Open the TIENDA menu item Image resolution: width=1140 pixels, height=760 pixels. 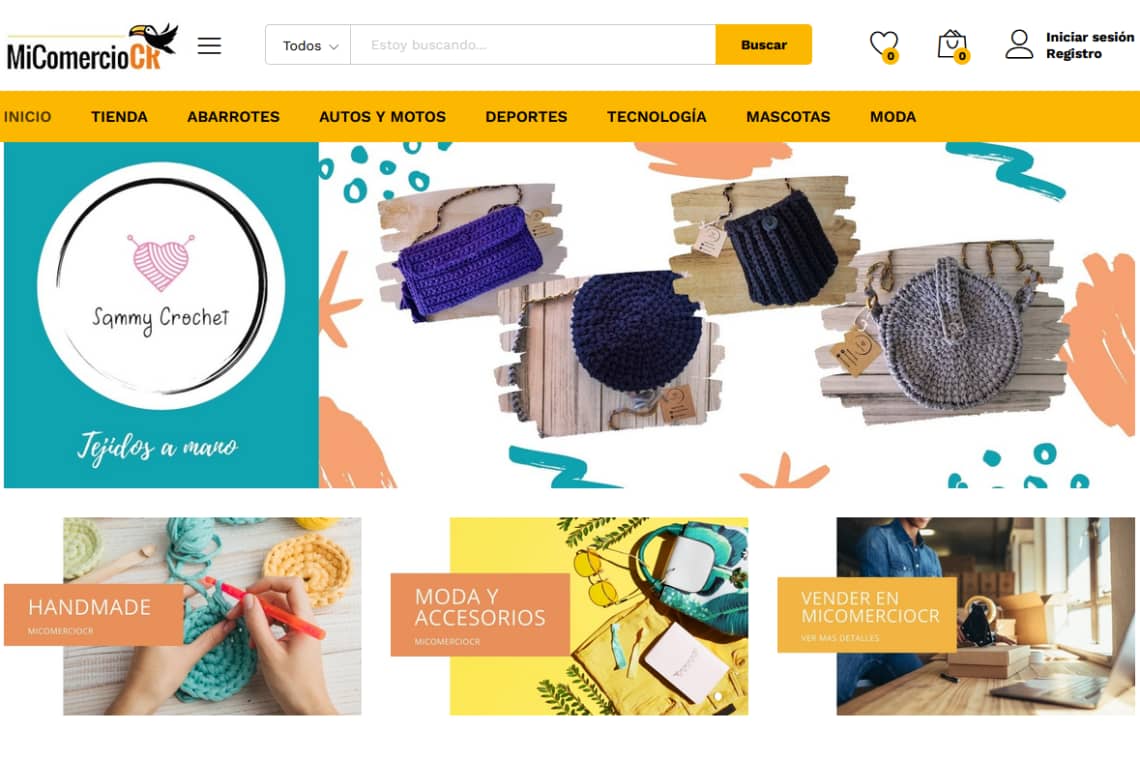119,116
